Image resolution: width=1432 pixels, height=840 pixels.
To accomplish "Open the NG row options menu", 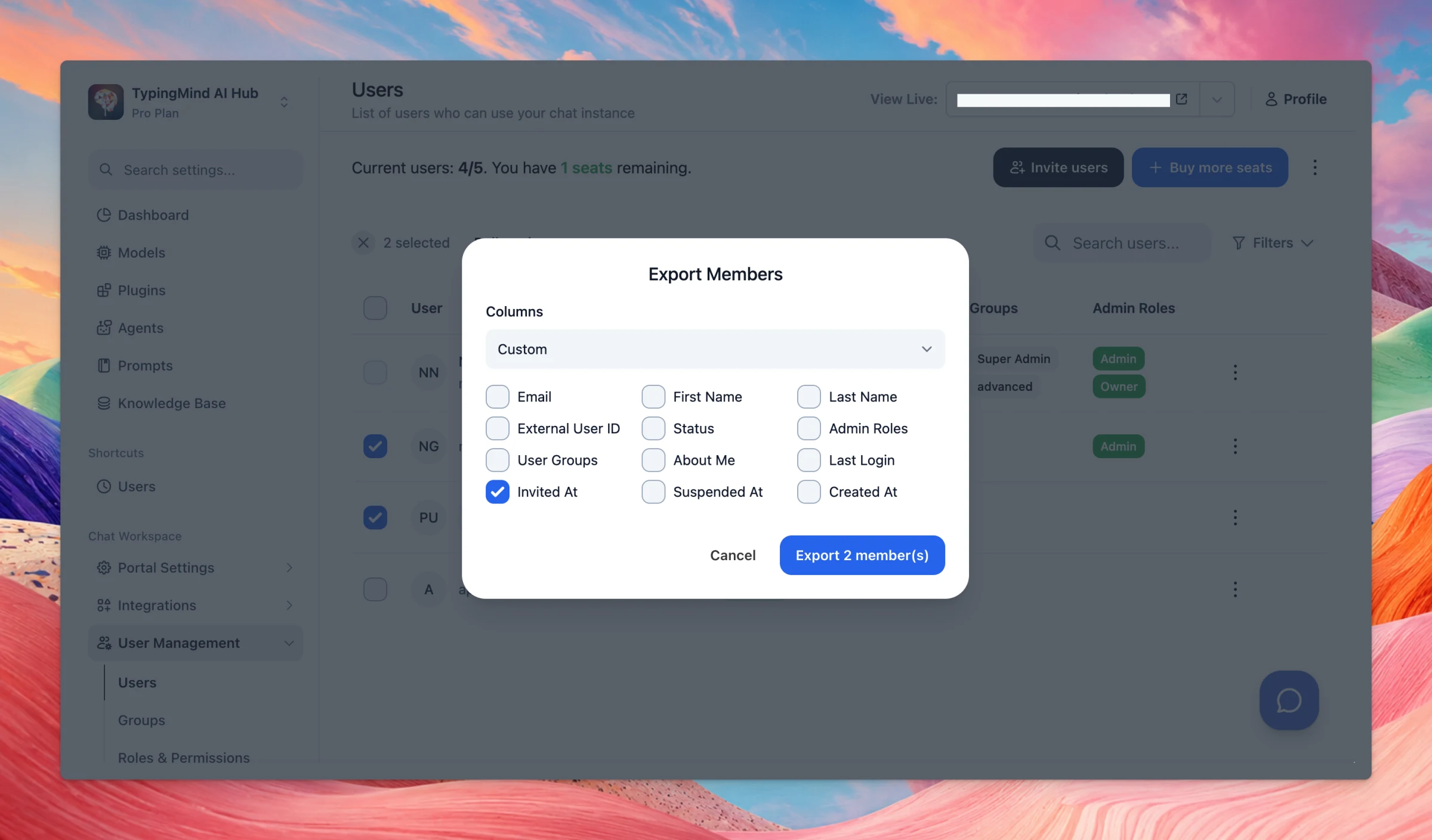I will tap(1235, 446).
